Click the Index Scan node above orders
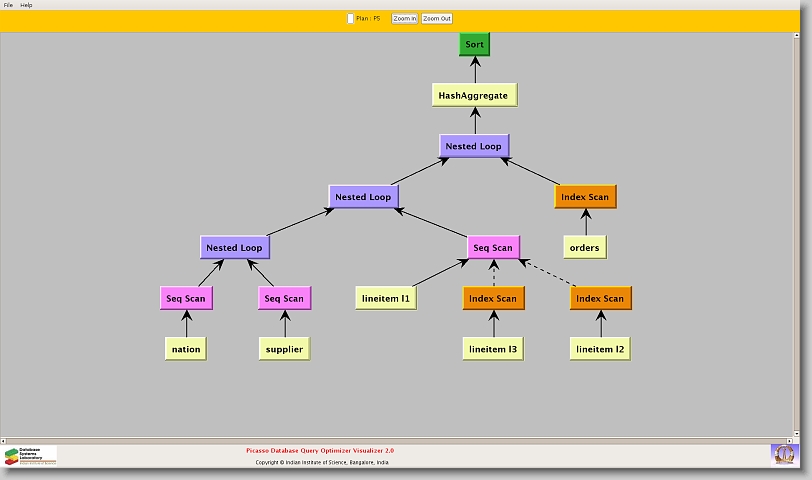Screen dimensions: 812x480 click(585, 197)
